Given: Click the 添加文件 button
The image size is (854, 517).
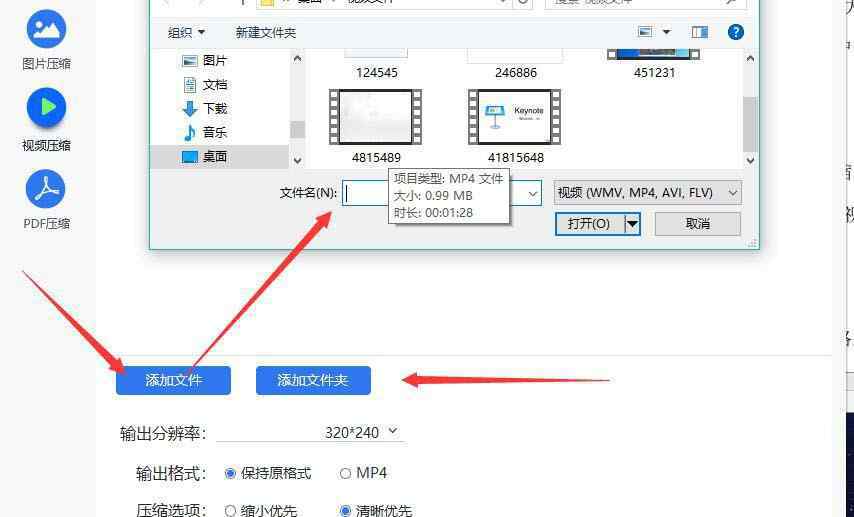Looking at the screenshot, I should tap(173, 380).
